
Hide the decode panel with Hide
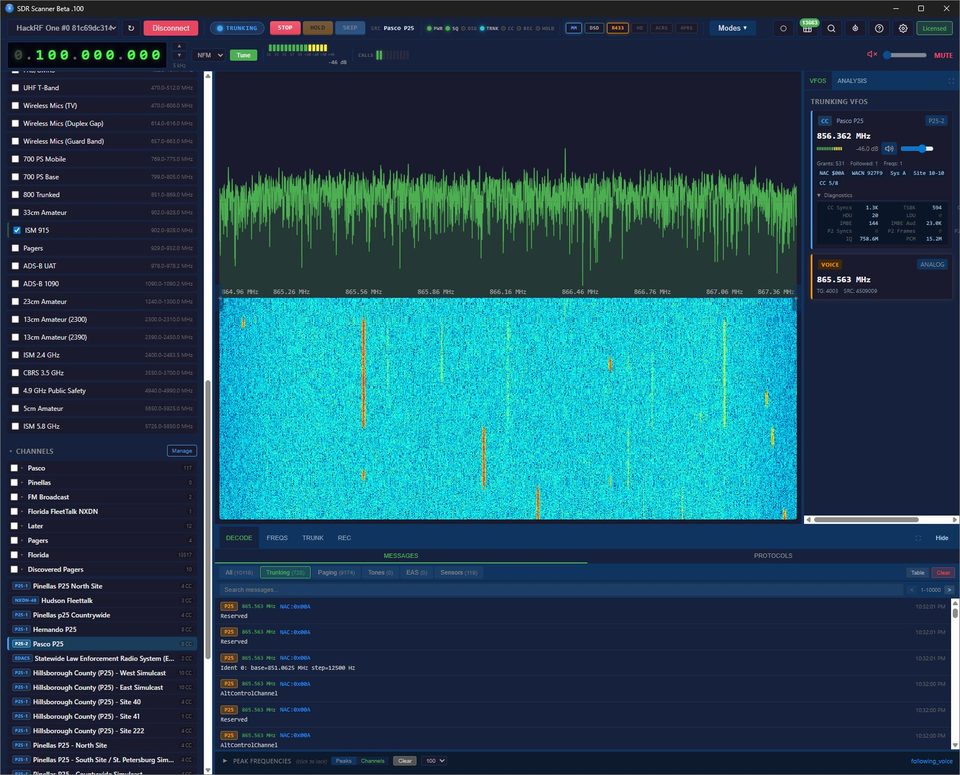(942, 538)
